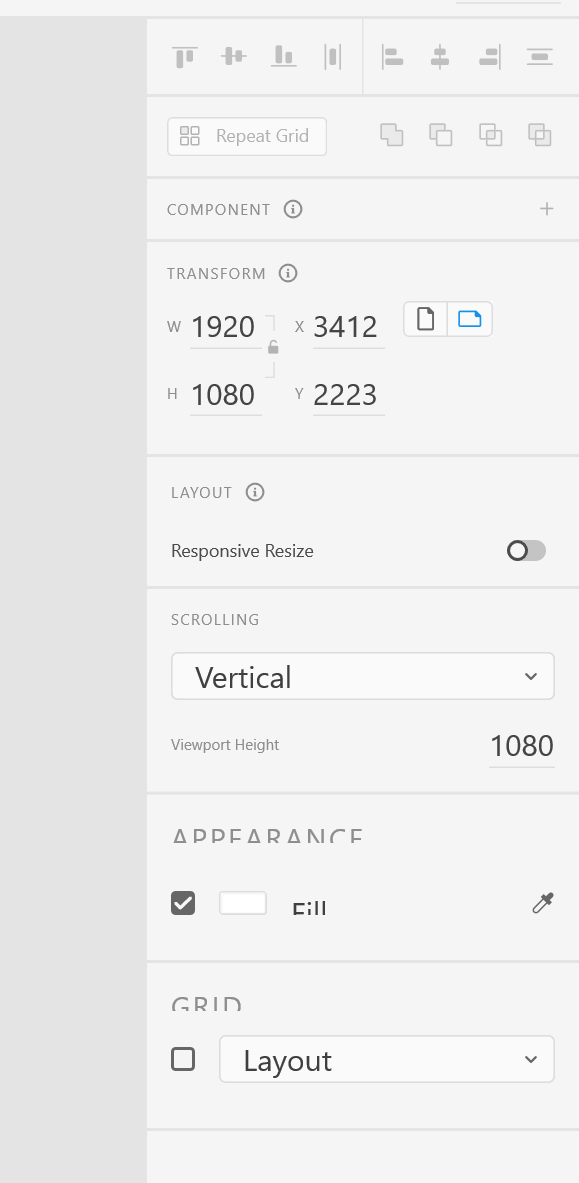Open the Grid type dropdown showing Layout
The width and height of the screenshot is (579, 1183).
coord(386,1058)
